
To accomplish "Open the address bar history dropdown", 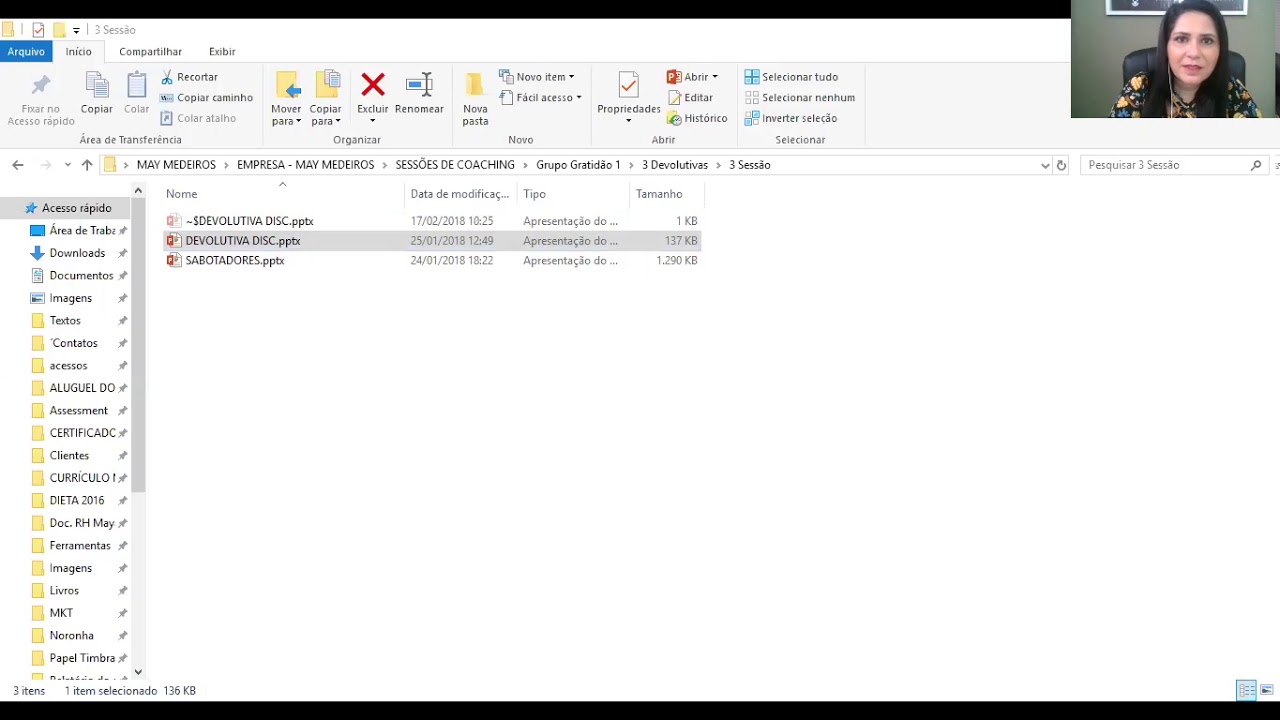I will [x=1045, y=165].
